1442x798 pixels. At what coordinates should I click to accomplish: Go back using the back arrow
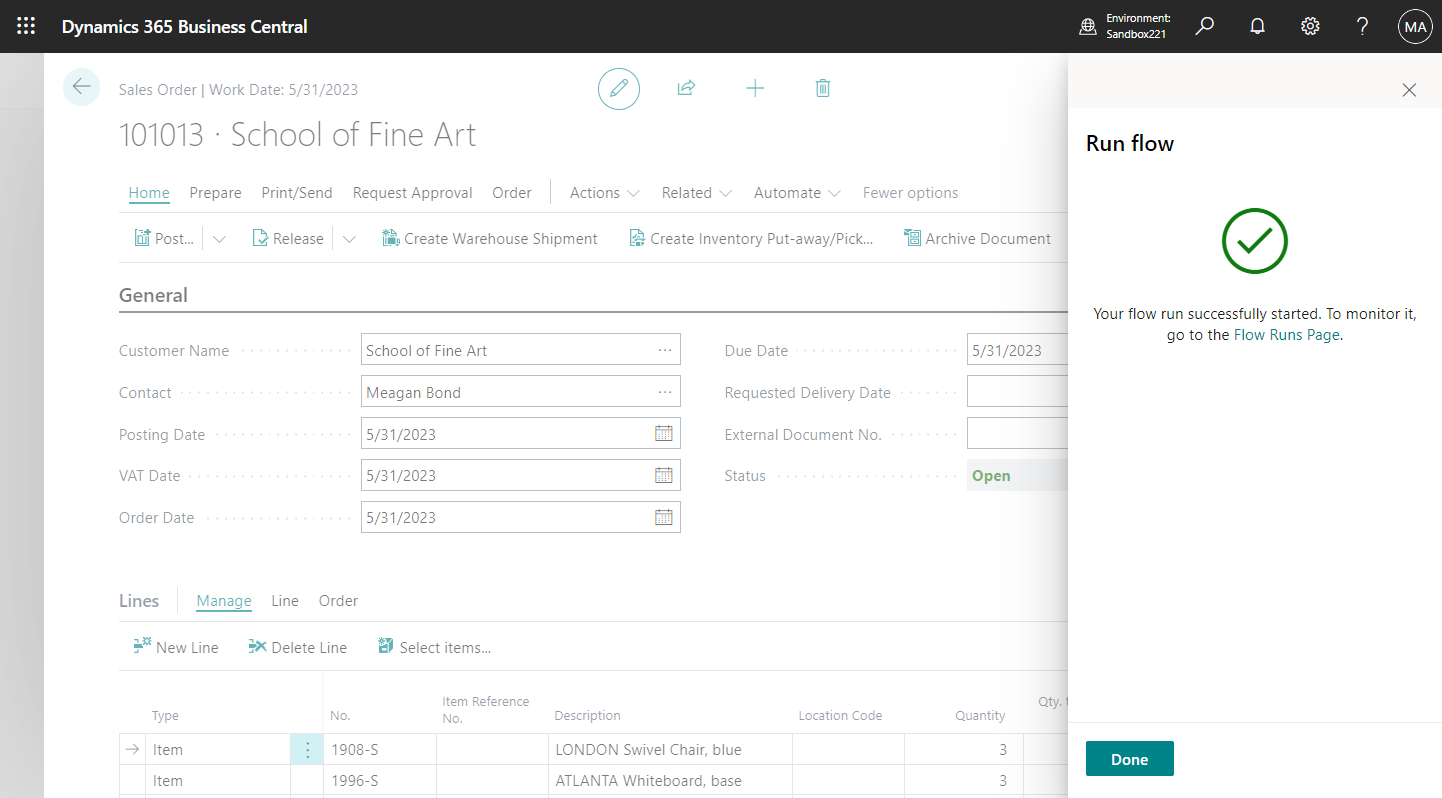81,87
